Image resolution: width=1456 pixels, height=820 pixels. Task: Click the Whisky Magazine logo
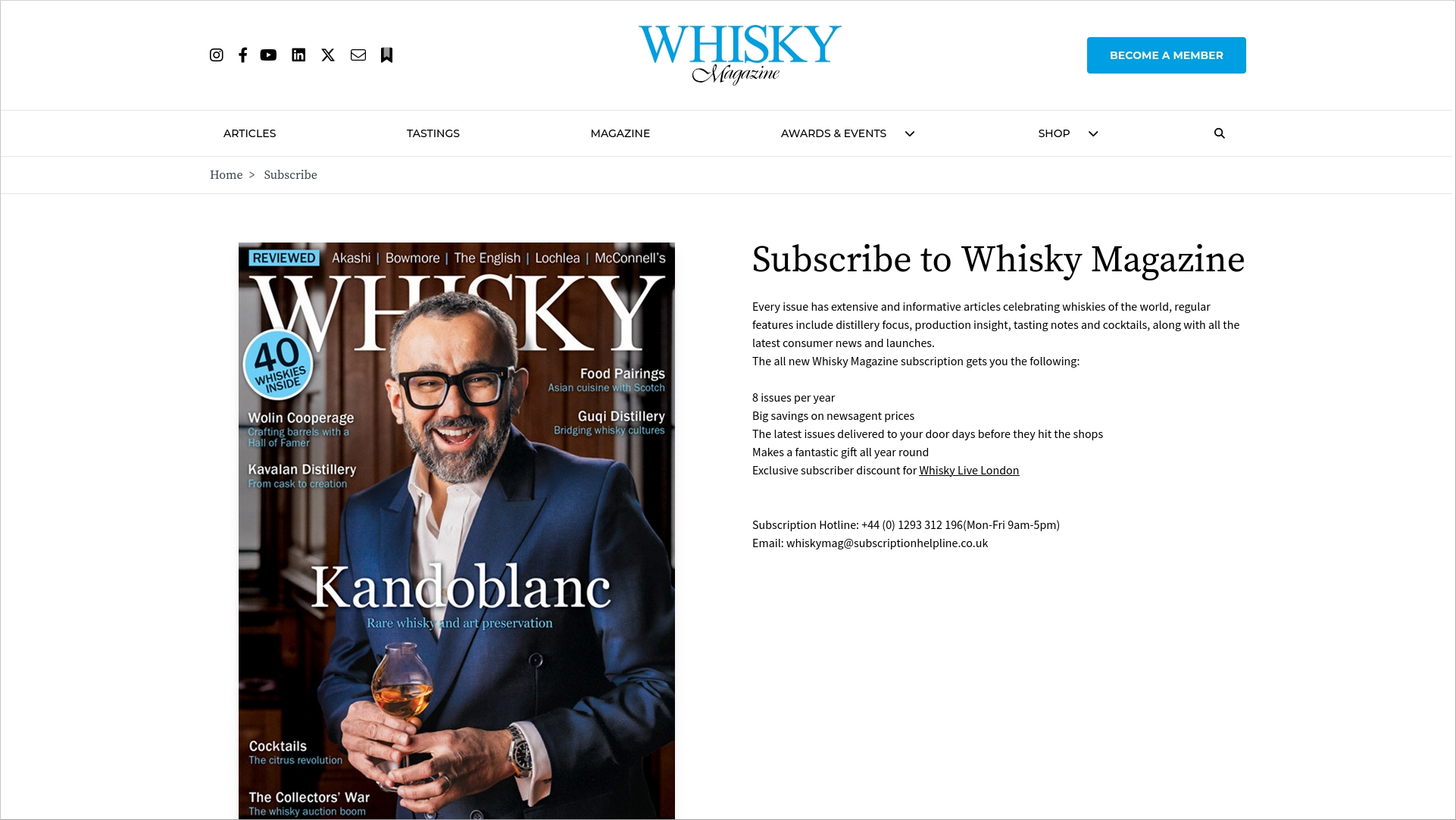click(739, 55)
